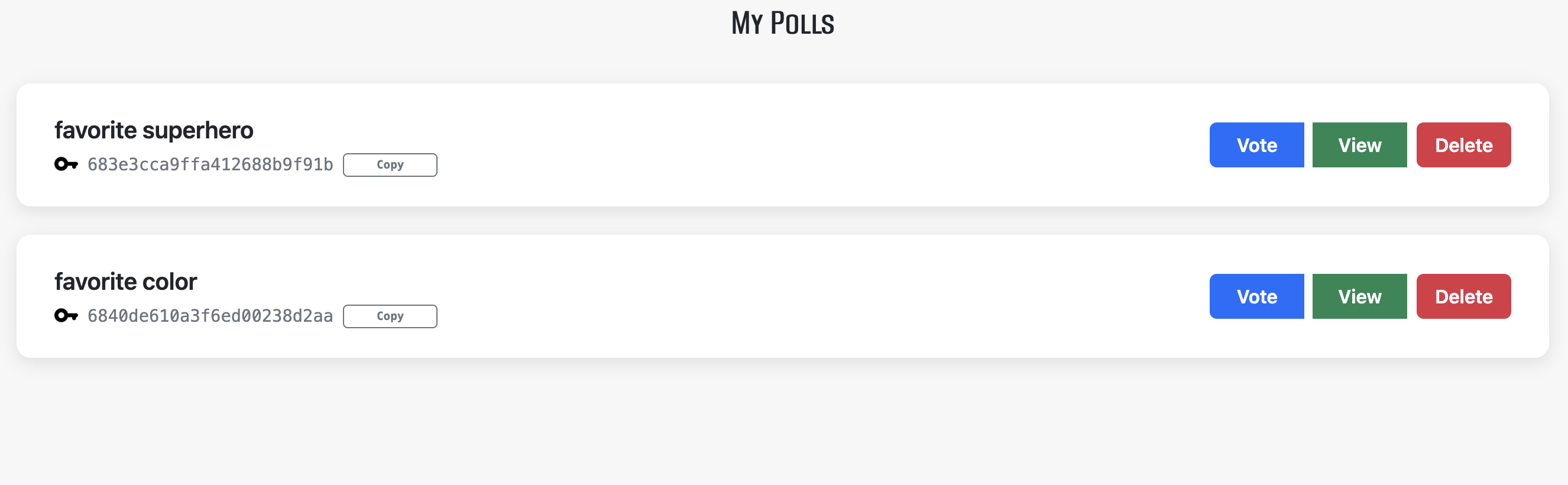Click the key icon next to the superhero poll ID

[x=64, y=164]
